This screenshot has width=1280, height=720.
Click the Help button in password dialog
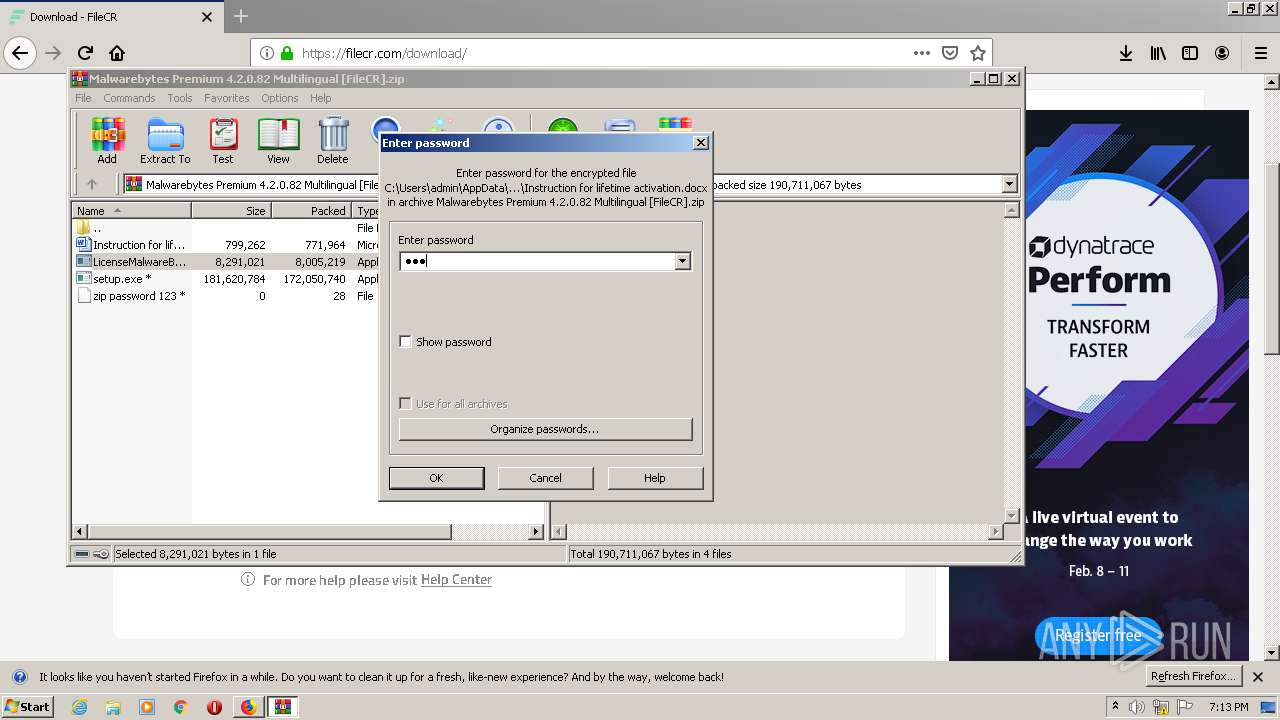coord(654,478)
